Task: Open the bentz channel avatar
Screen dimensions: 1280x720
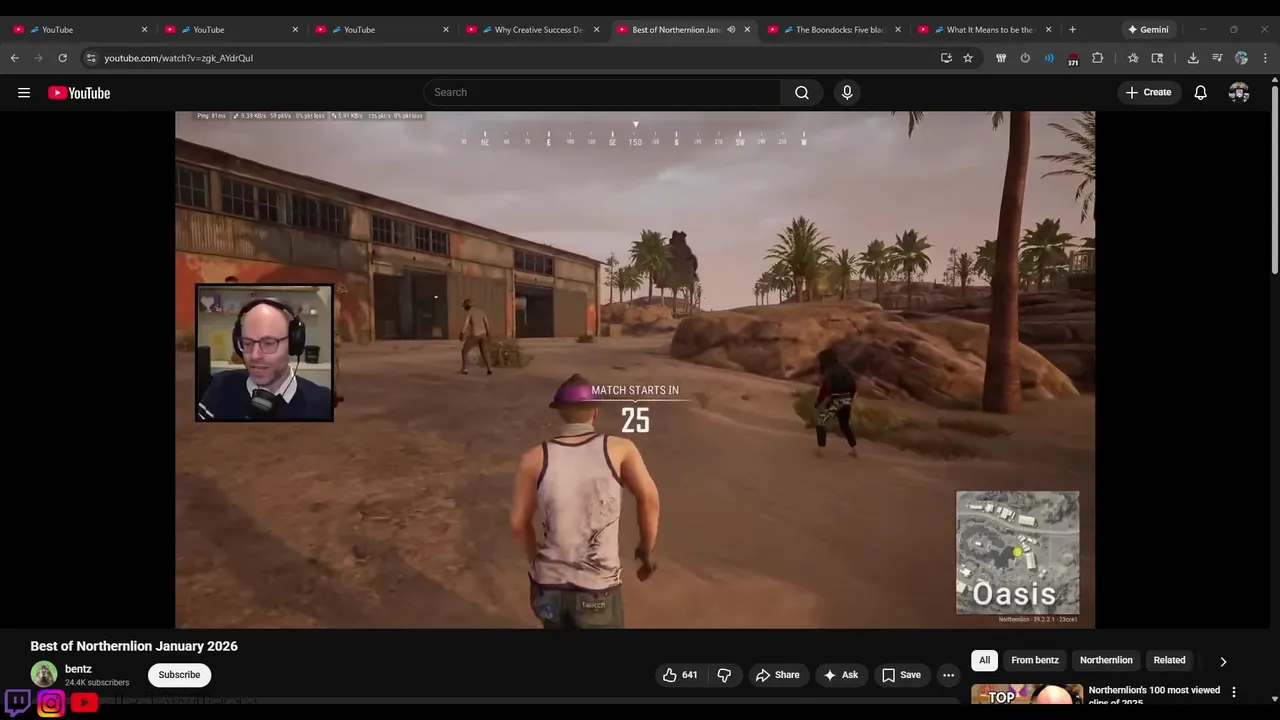Action: pos(44,674)
